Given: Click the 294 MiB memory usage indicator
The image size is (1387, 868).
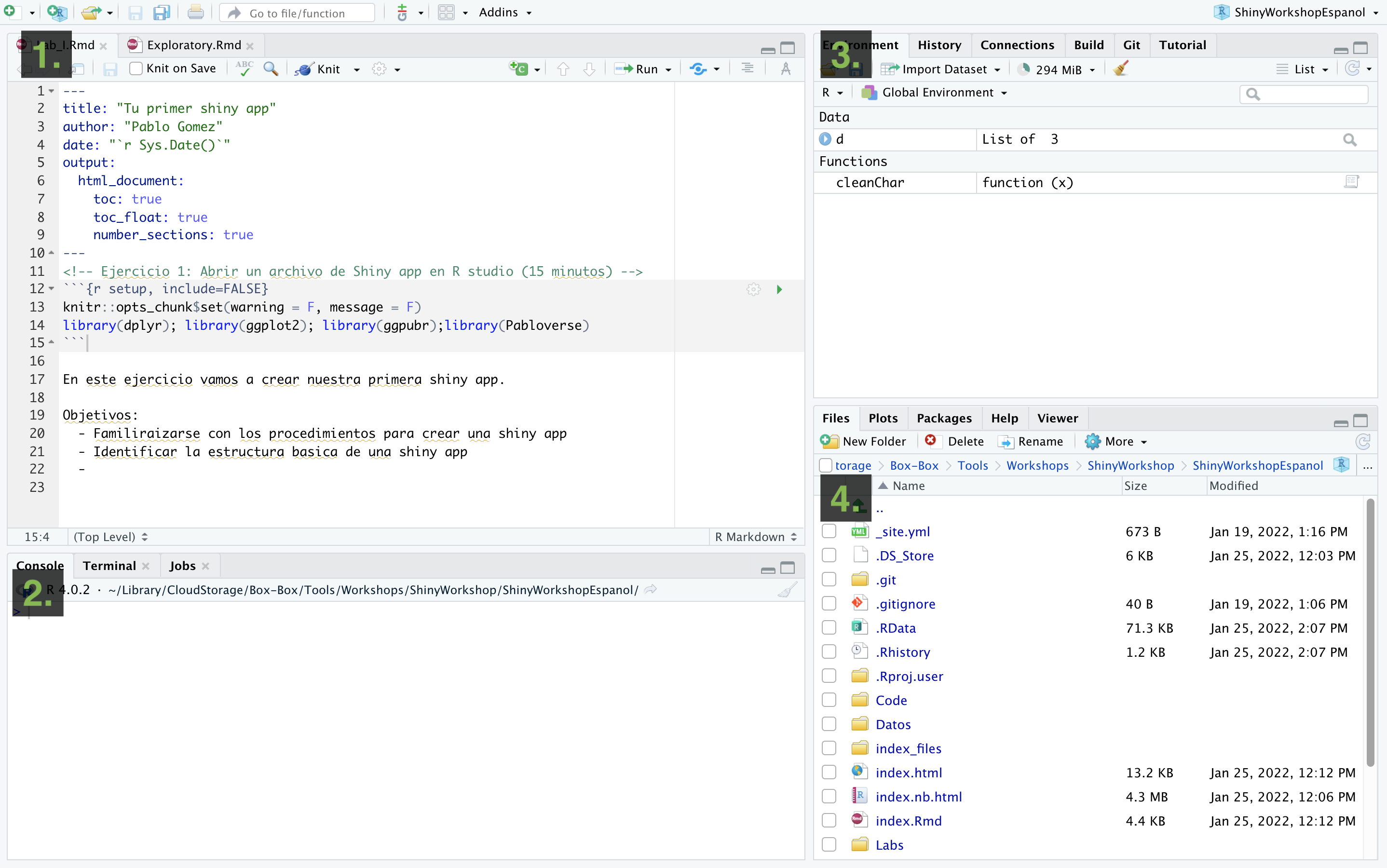Looking at the screenshot, I should [1056, 69].
